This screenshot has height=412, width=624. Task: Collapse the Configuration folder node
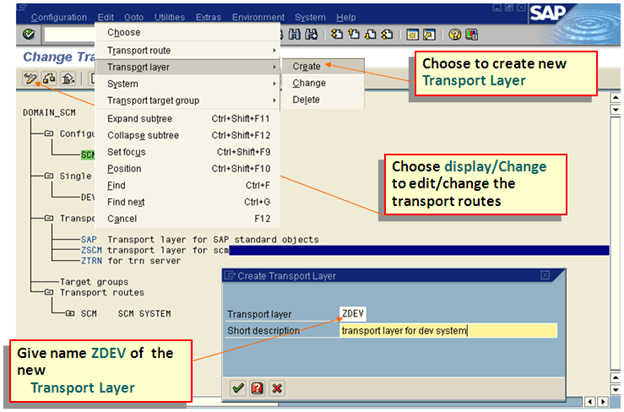pos(49,133)
